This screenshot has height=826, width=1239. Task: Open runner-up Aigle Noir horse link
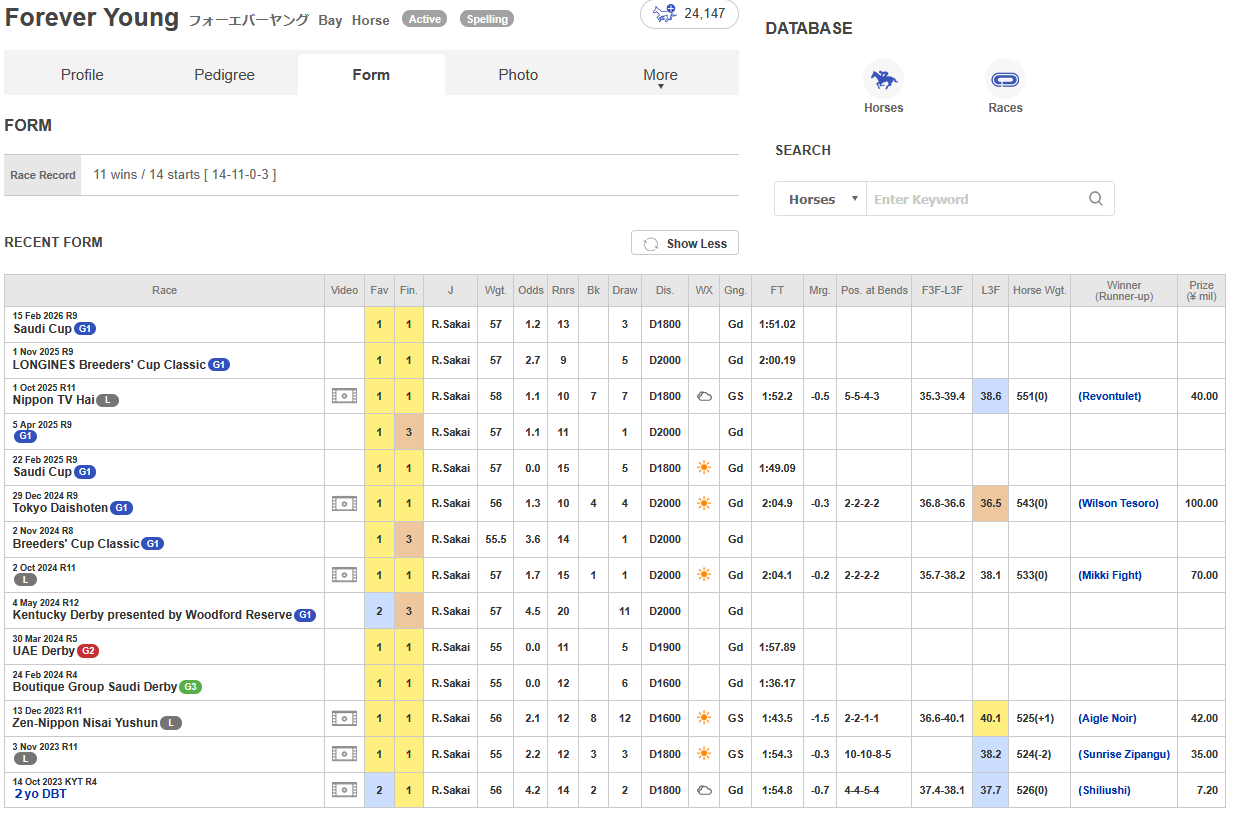pos(1107,718)
